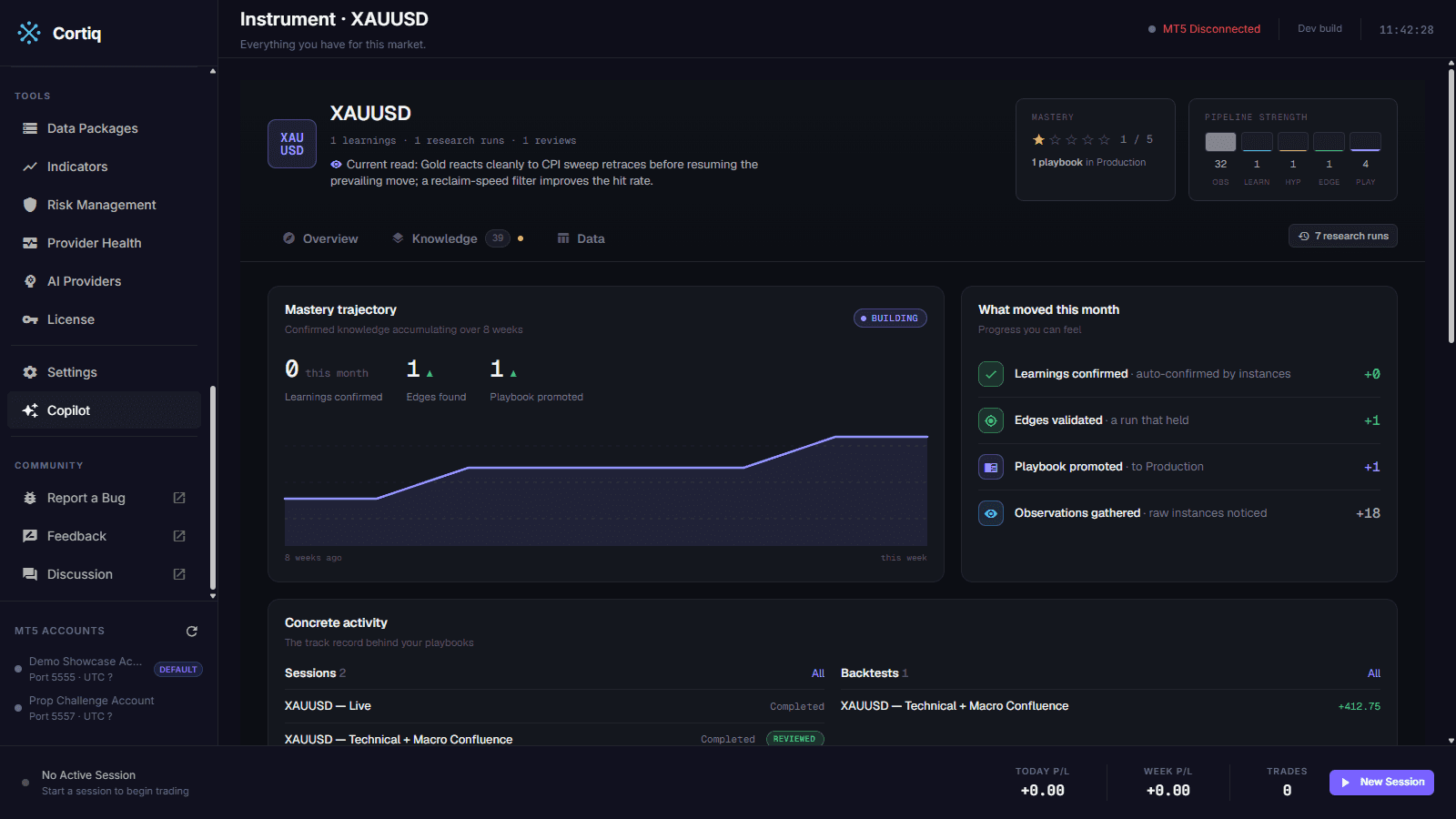The height and width of the screenshot is (819, 1456).
Task: View All backtests
Action: point(1374,673)
